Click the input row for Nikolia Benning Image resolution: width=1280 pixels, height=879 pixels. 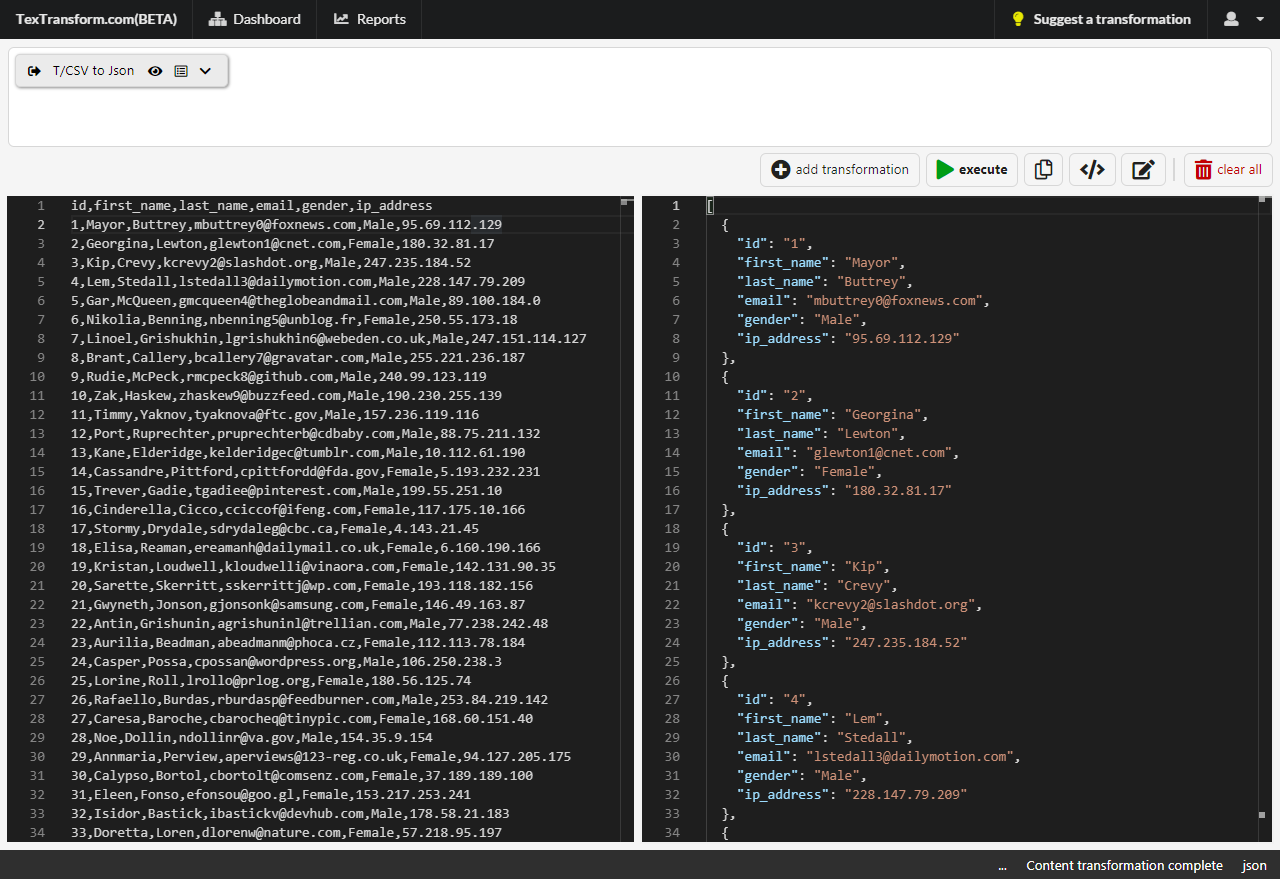pyautogui.click(x=294, y=320)
